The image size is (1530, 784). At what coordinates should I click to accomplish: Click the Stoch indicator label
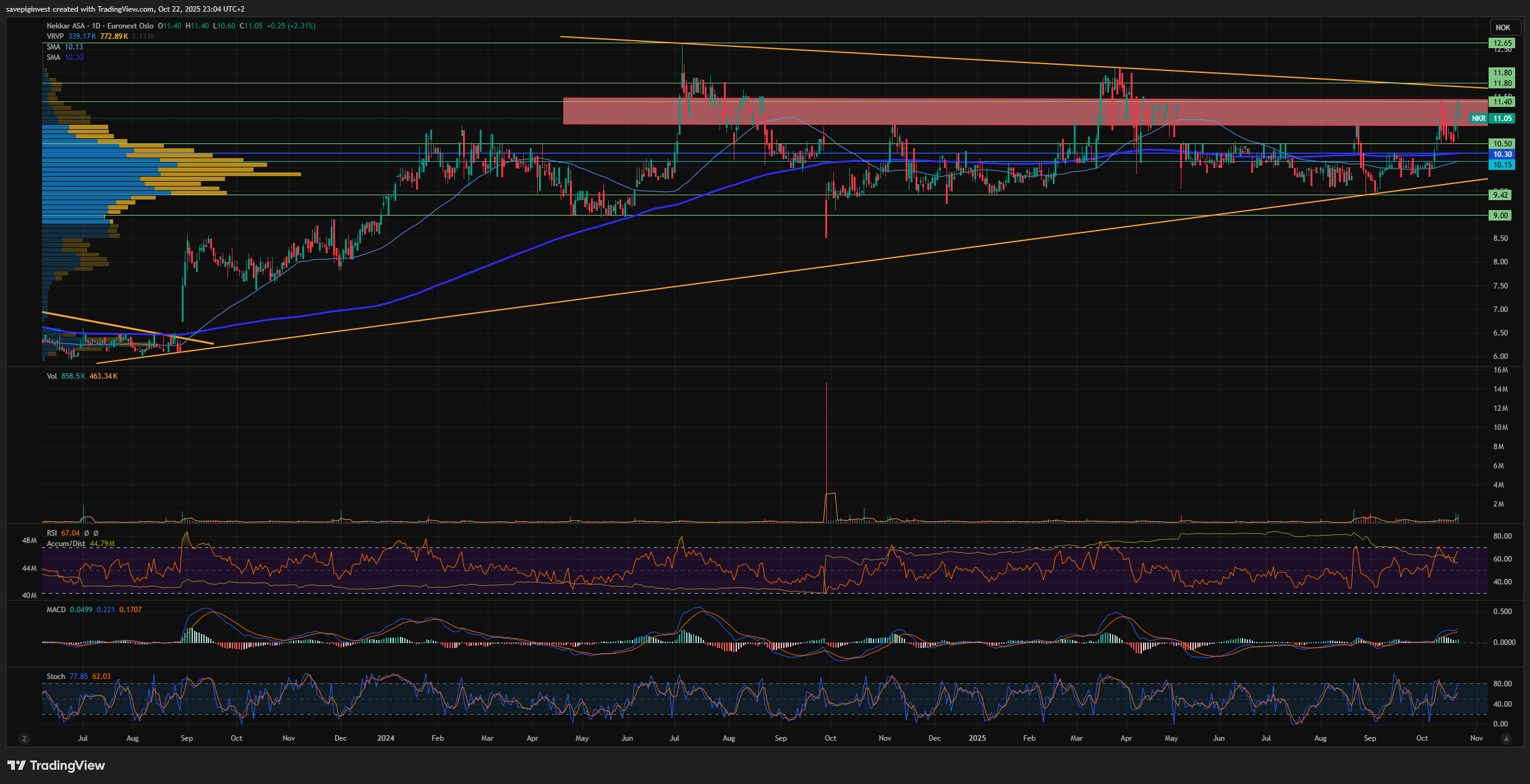[x=56, y=677]
